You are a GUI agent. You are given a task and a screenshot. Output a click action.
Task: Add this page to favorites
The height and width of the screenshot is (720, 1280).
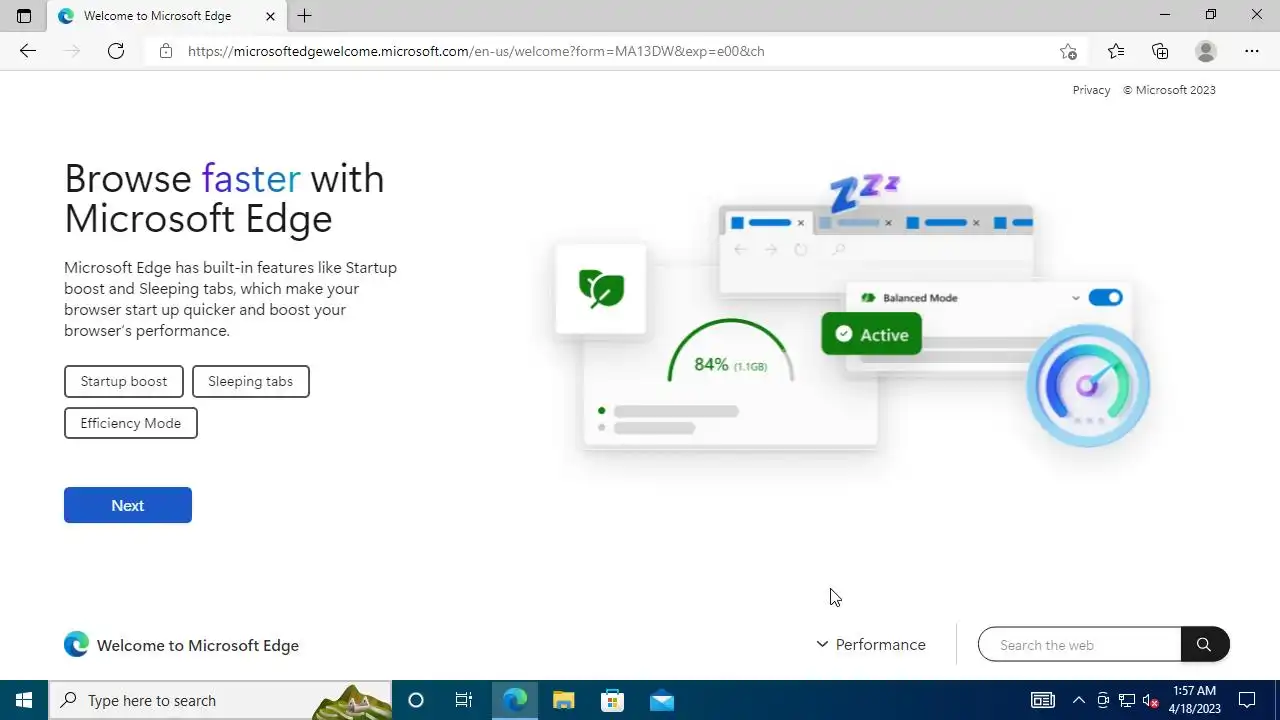(1068, 51)
